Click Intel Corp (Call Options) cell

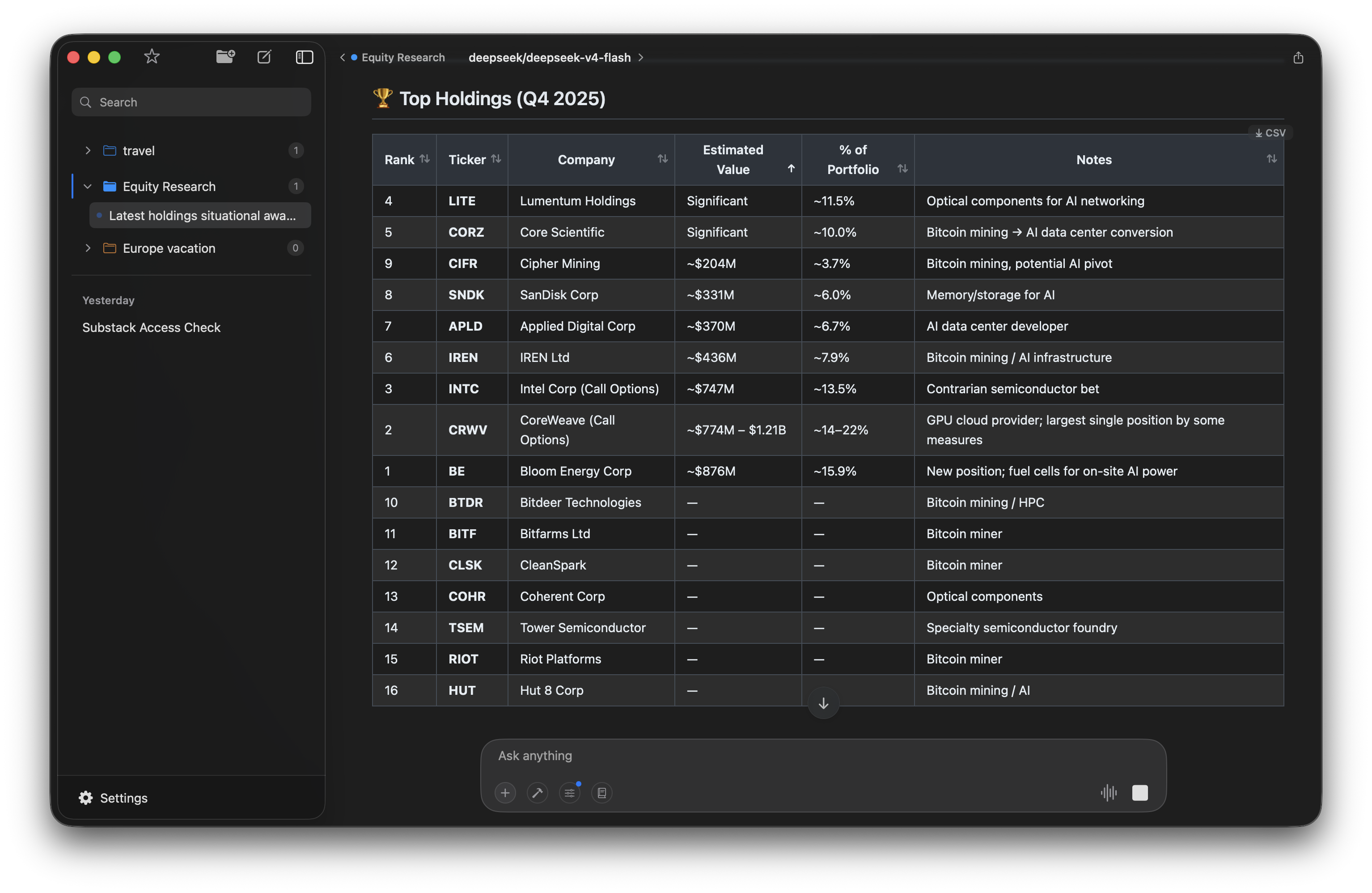pos(591,389)
